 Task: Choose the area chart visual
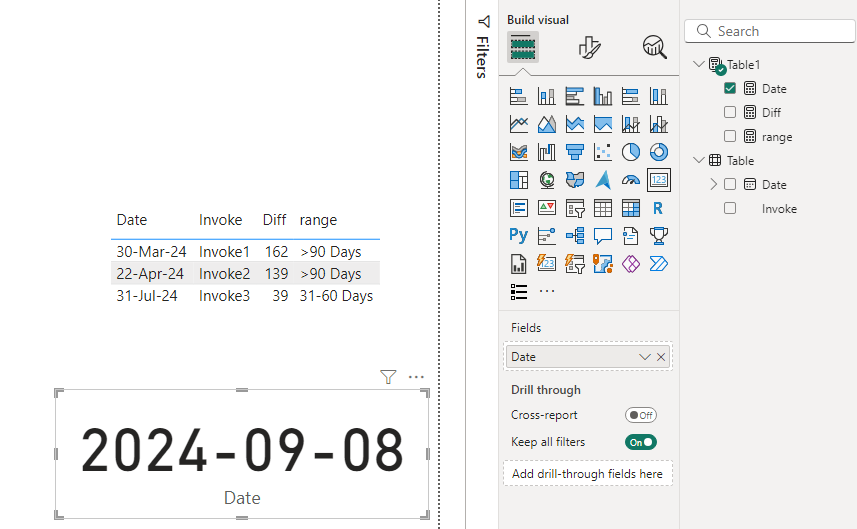547,124
